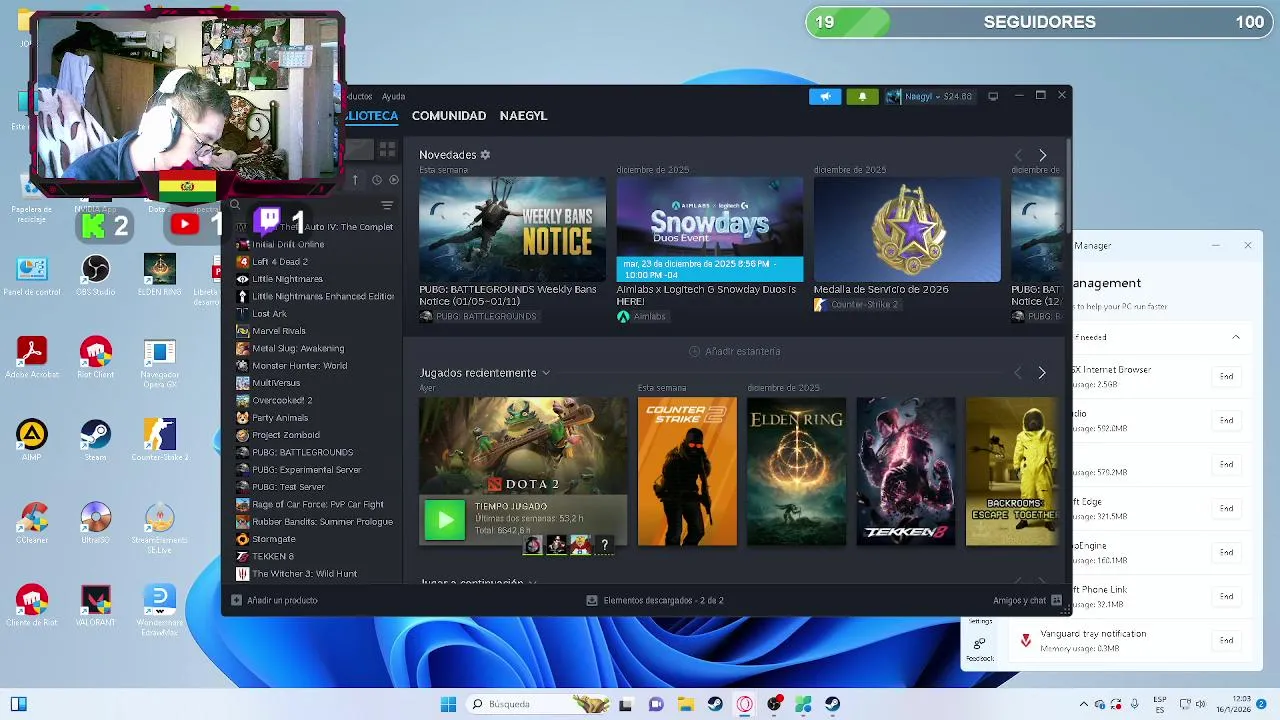This screenshot has height=720, width=1280.
Task: Open AIMP desktop shortcut
Action: click(x=32, y=440)
